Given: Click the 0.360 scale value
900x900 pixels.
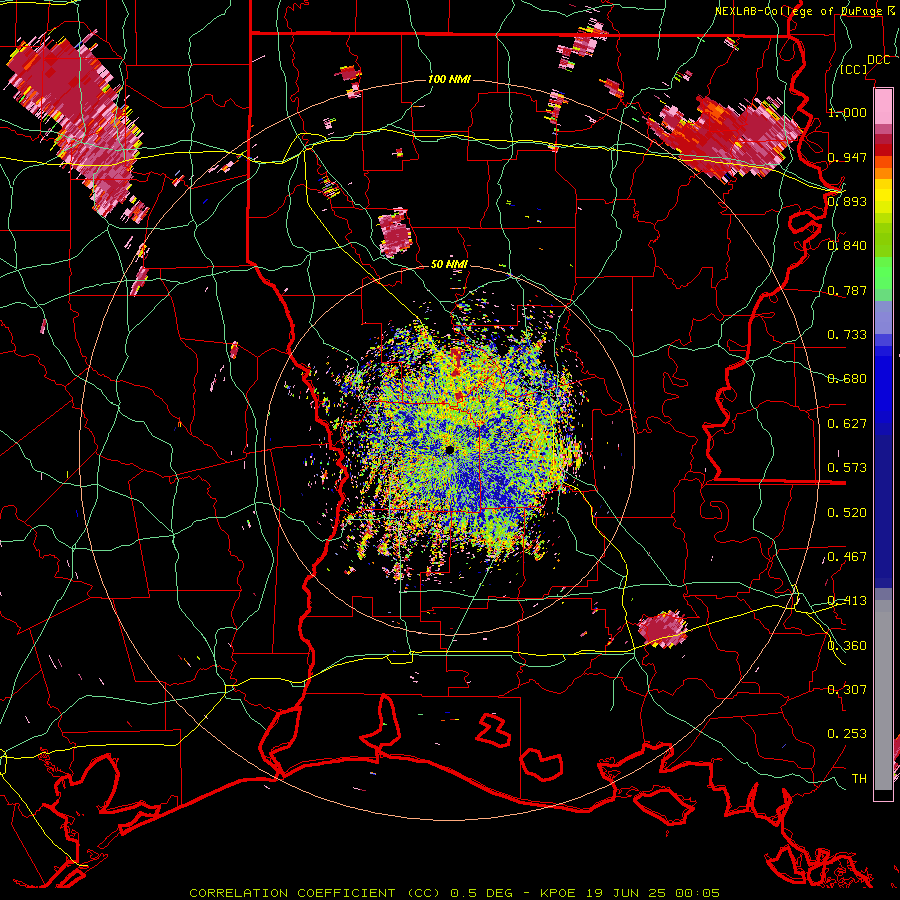Looking at the screenshot, I should 847,646.
